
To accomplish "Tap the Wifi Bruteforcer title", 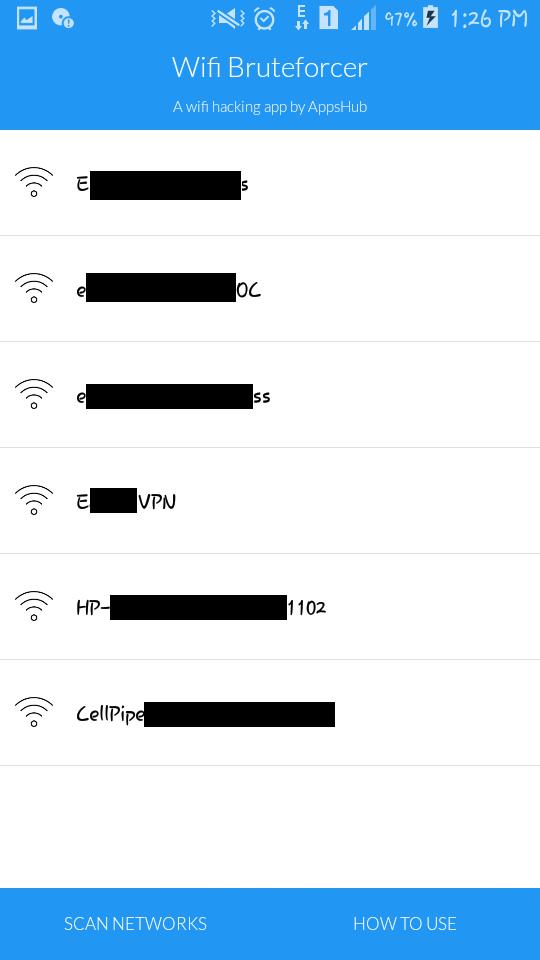I will click(269, 67).
